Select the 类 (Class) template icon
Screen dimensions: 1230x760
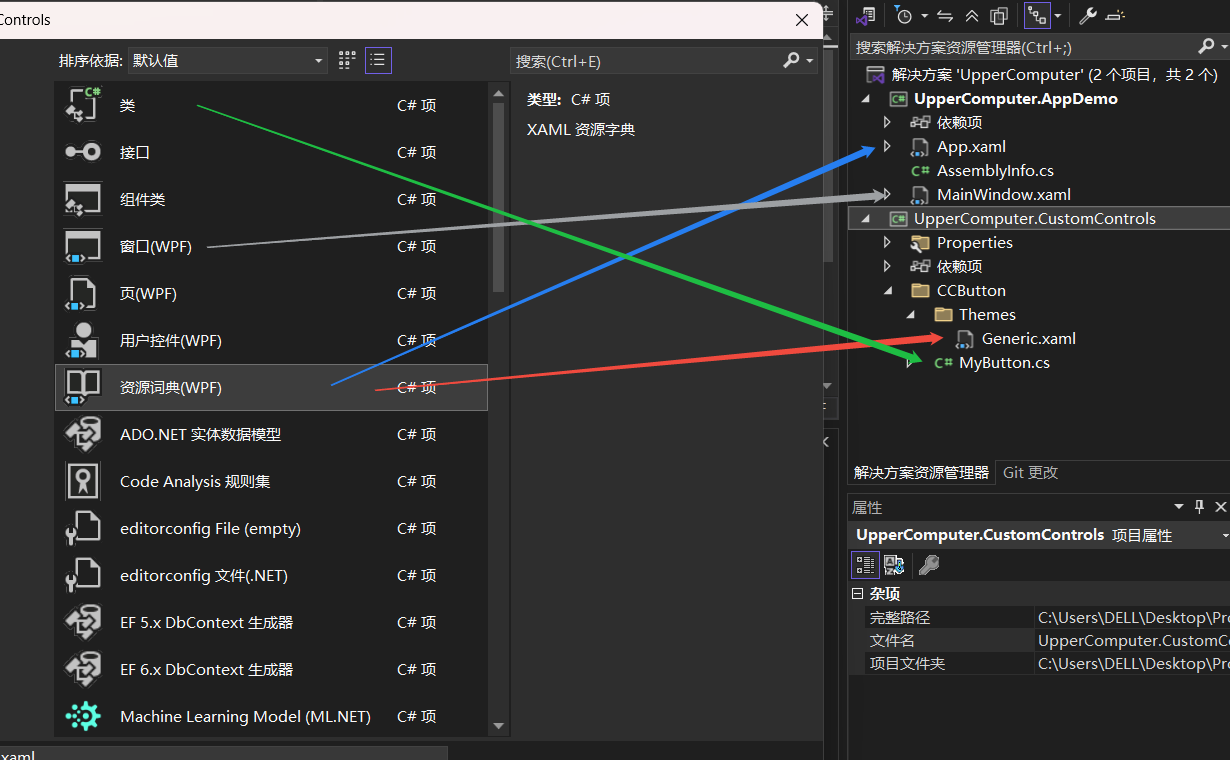[82, 105]
